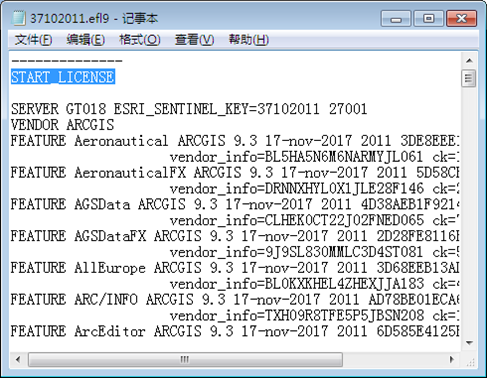Click vendor_info=BL5HA5N6M6NARMYJL061 text
Image resolution: width=487 pixels, height=378 pixels.
[x=296, y=157]
